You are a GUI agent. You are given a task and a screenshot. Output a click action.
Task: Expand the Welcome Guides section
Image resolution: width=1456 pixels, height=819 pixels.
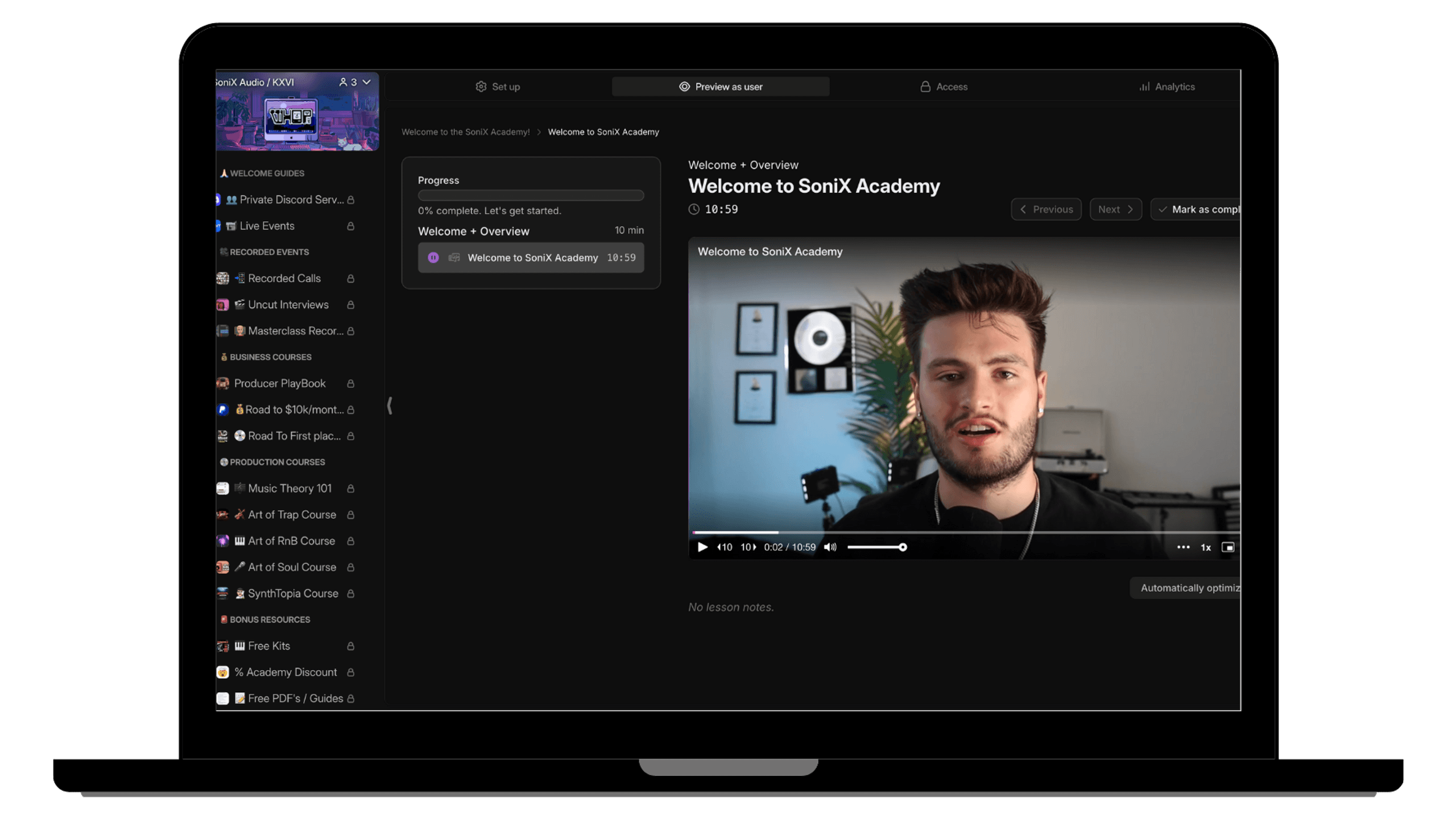coord(265,173)
